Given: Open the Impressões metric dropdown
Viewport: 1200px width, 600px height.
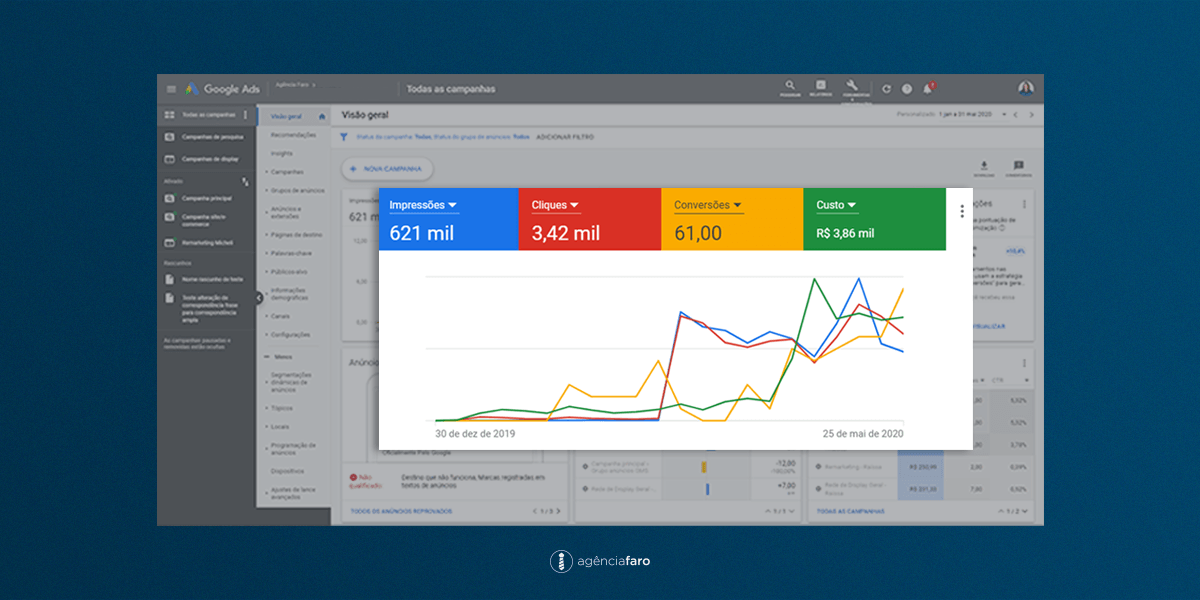Looking at the screenshot, I should click(x=423, y=205).
